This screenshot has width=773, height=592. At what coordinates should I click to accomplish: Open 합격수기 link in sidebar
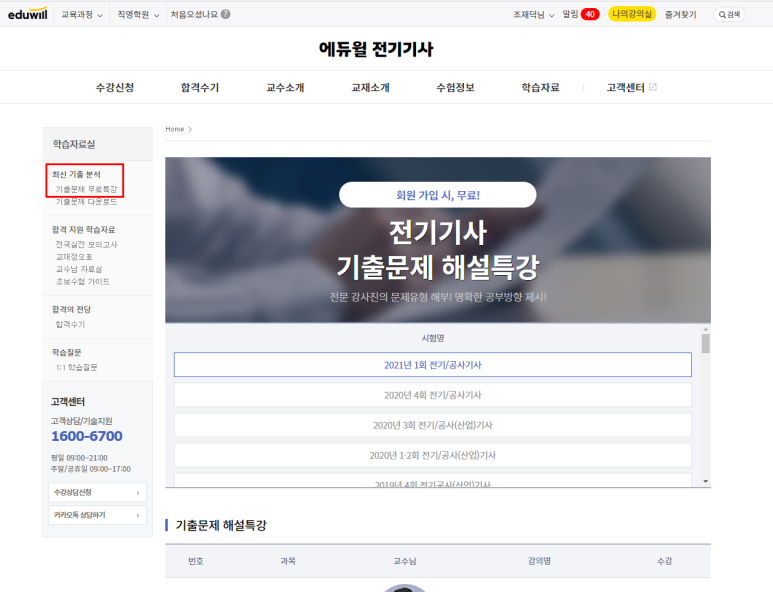pos(70,324)
